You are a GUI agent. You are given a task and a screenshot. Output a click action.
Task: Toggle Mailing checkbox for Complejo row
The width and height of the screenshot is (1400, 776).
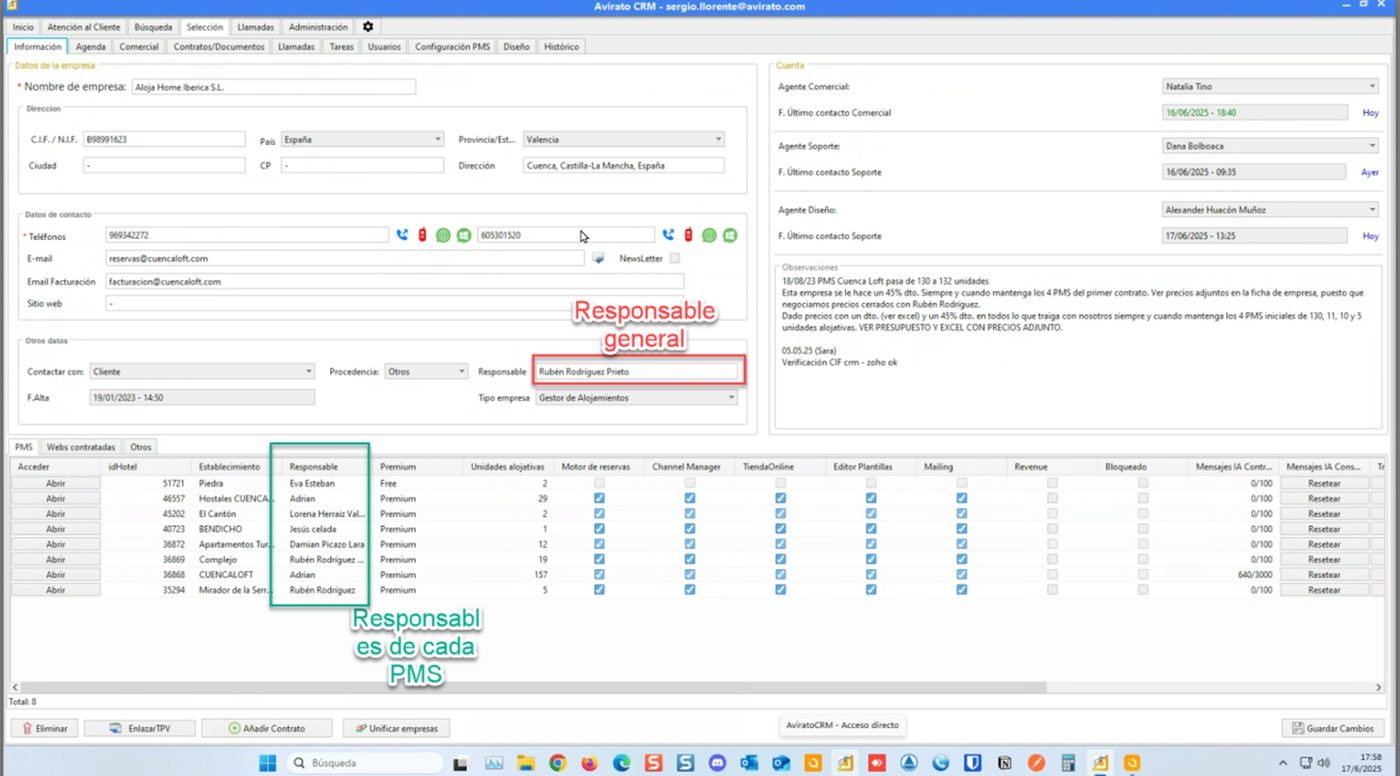click(961, 559)
